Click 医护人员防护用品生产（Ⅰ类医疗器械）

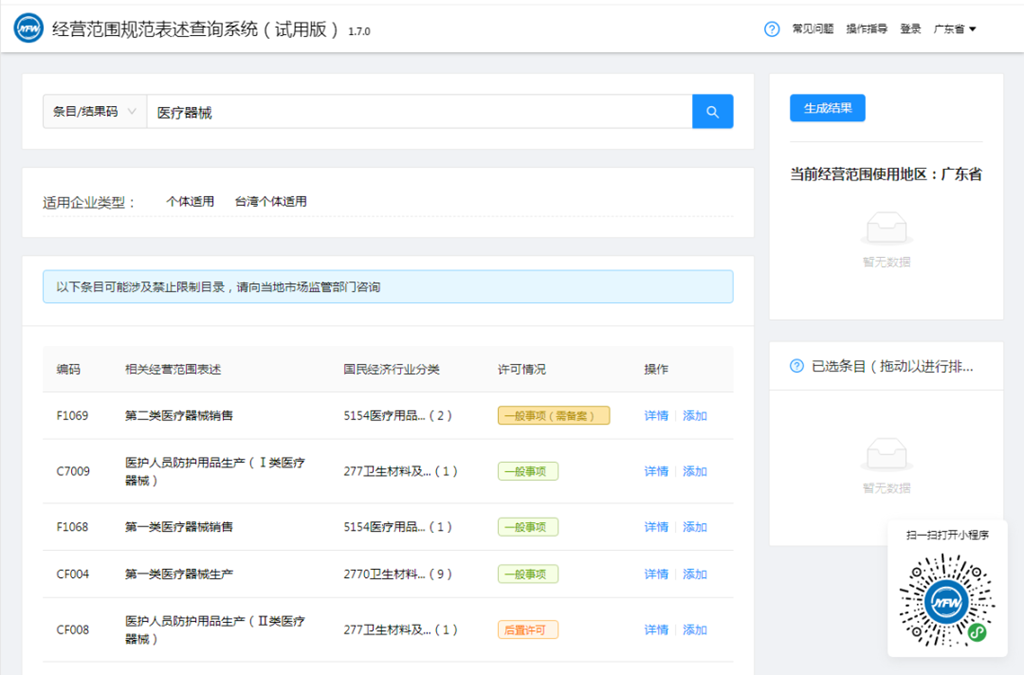click(x=215, y=471)
